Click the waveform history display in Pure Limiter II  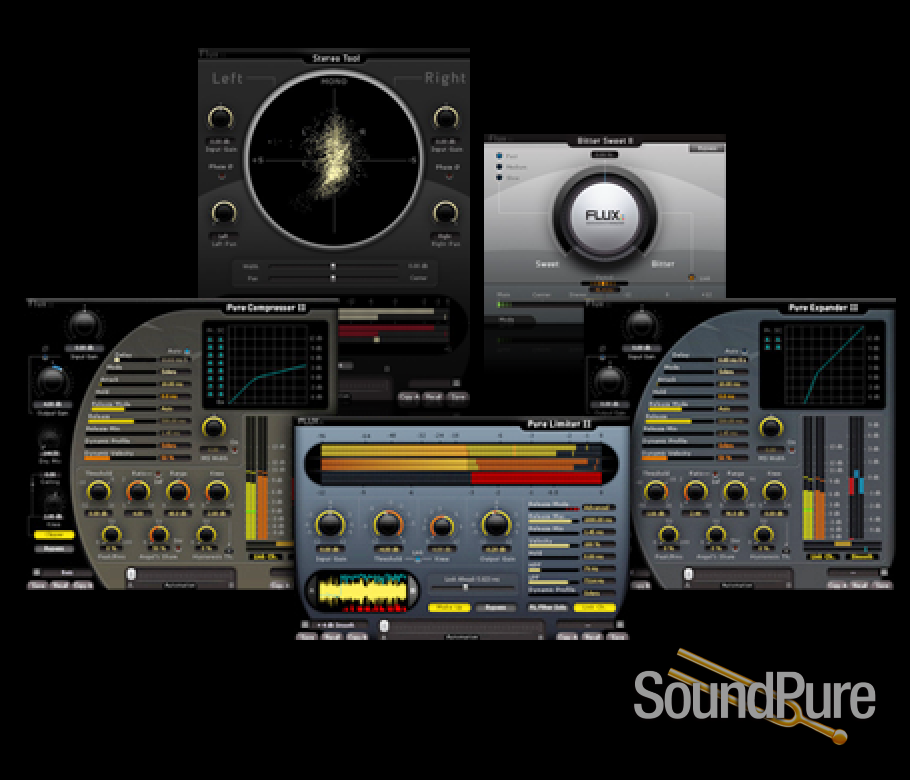(x=363, y=593)
